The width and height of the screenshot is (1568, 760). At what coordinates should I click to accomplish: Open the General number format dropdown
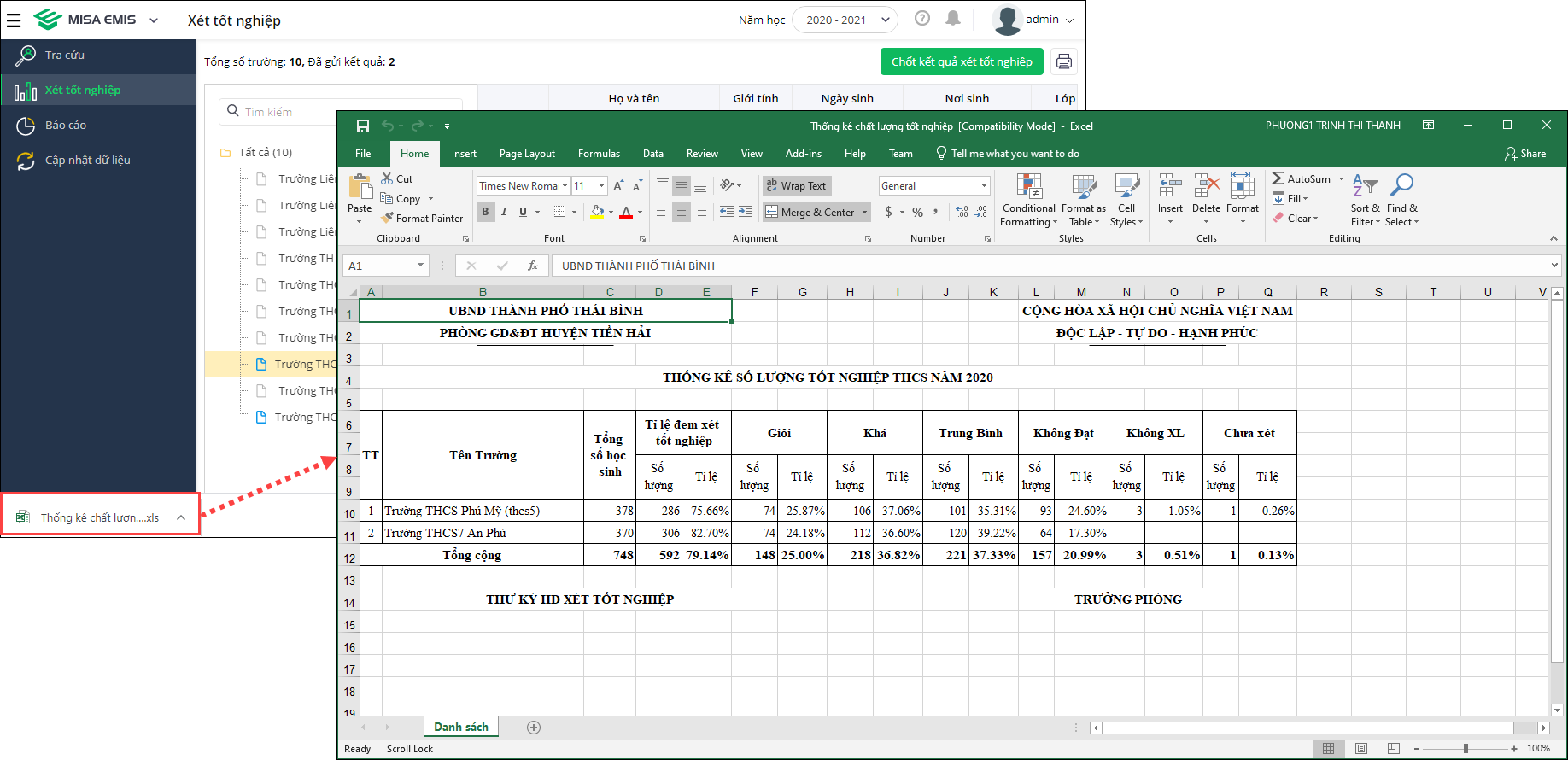984,186
